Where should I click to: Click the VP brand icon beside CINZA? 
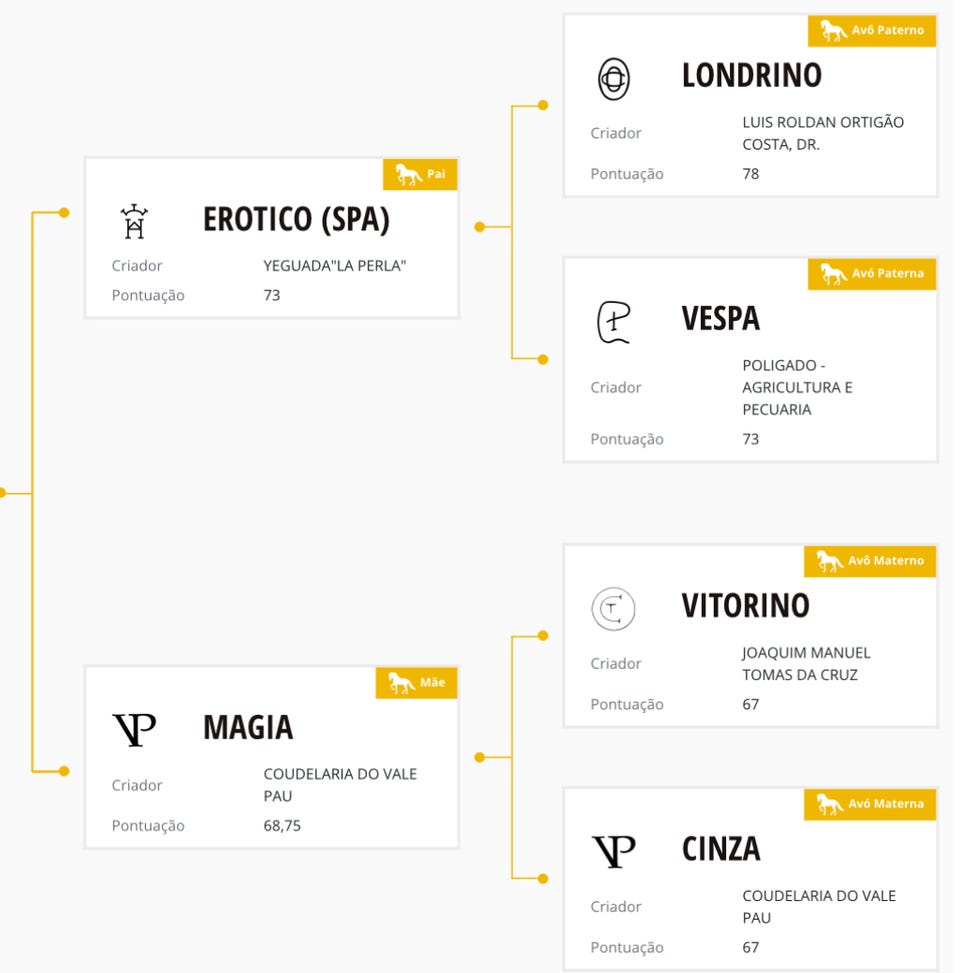point(613,851)
